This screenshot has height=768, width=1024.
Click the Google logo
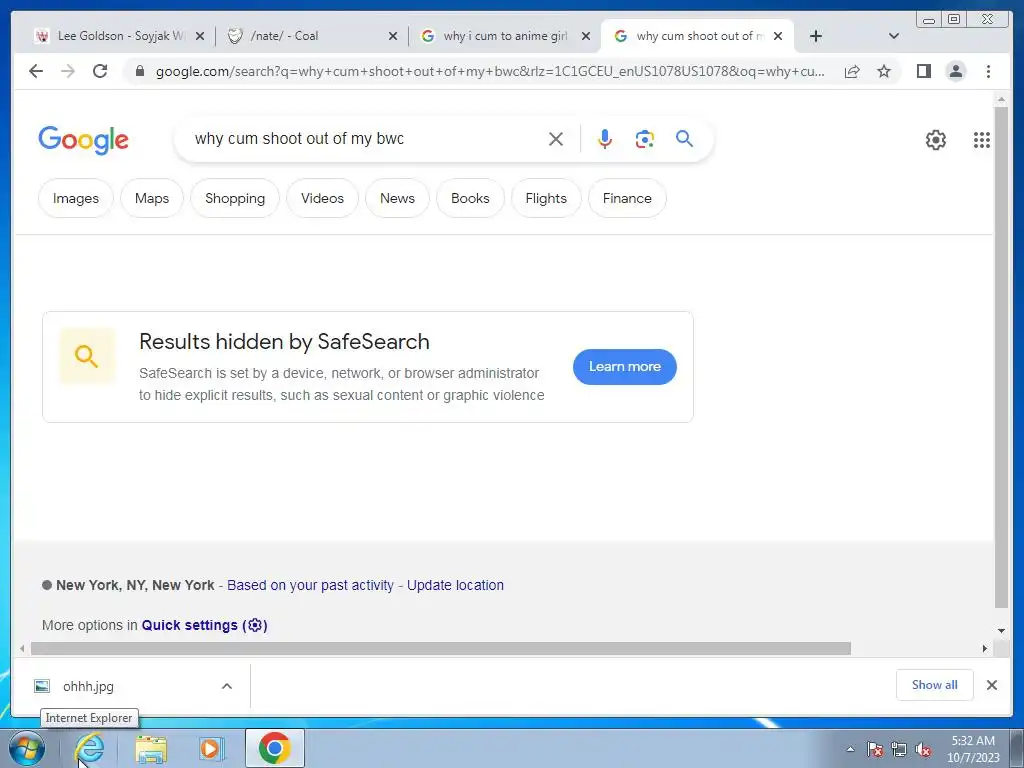84,140
